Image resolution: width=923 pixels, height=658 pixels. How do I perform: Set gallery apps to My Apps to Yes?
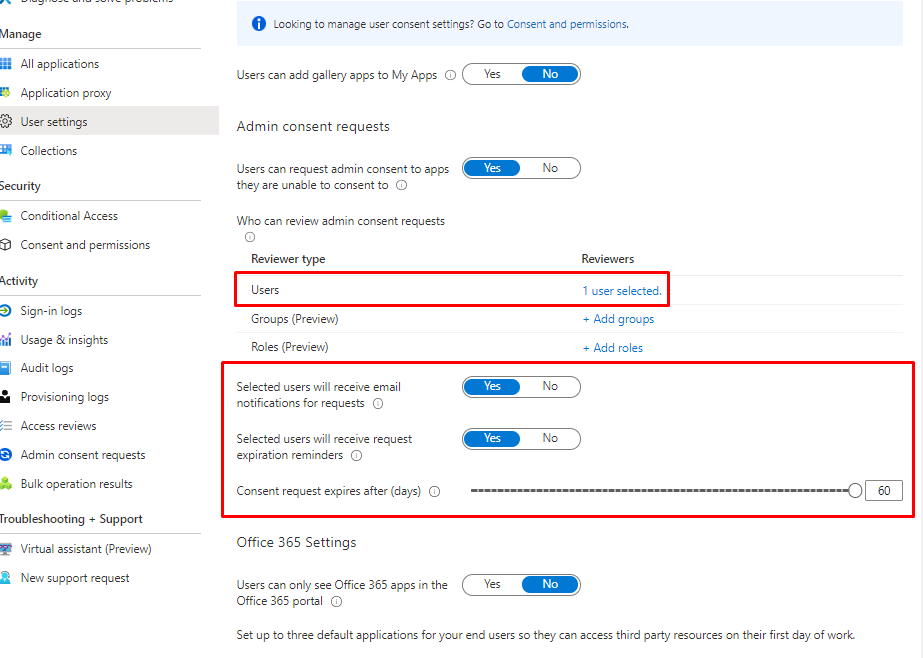492,74
